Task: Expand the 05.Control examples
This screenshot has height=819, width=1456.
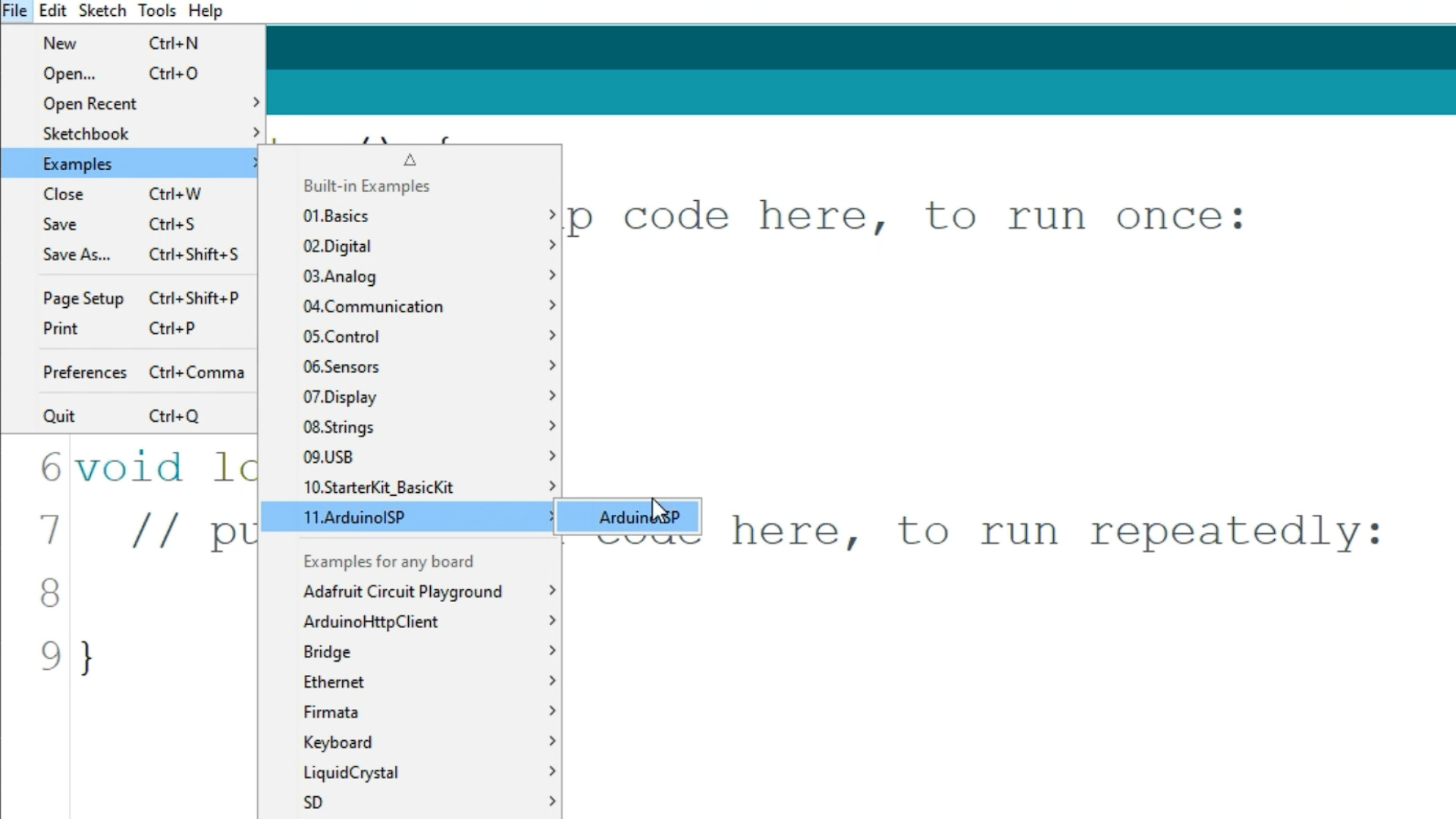Action: coord(410,337)
